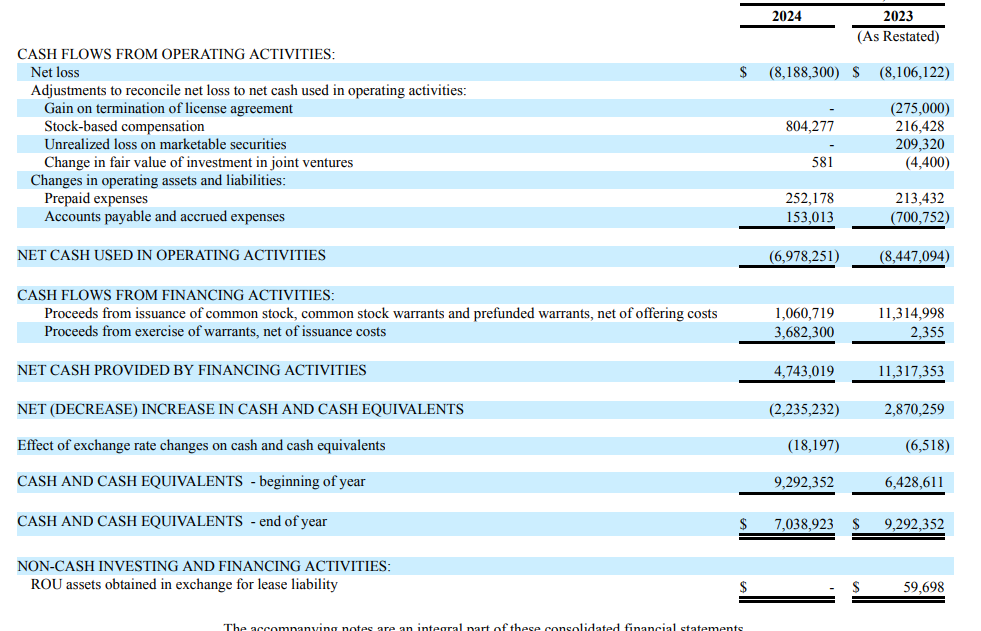The width and height of the screenshot is (981, 631).
Task: Click 'The accompanying notes are an integral part' footnote
Action: [484, 627]
